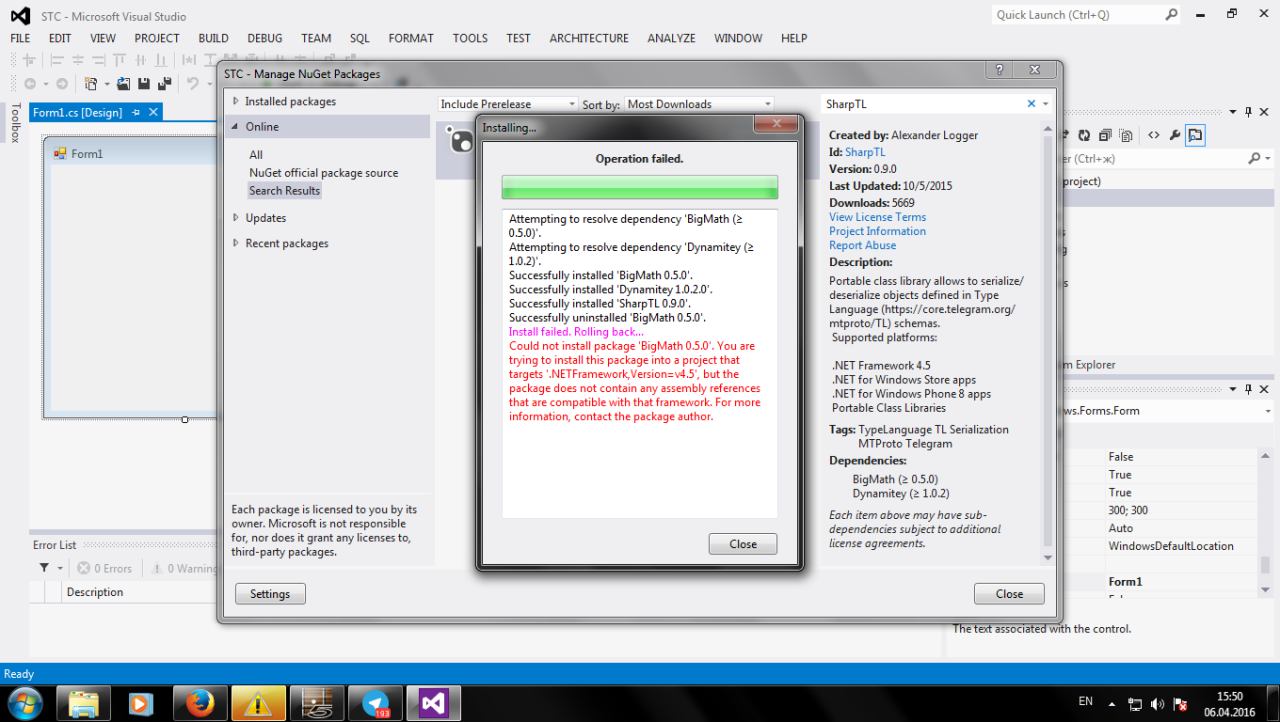Click the NuGet dialog help question-mark button
The width and height of the screenshot is (1280, 722).
998,70
